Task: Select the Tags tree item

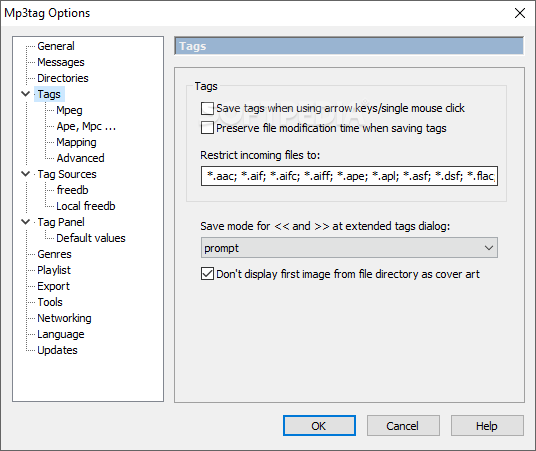Action: [x=49, y=94]
